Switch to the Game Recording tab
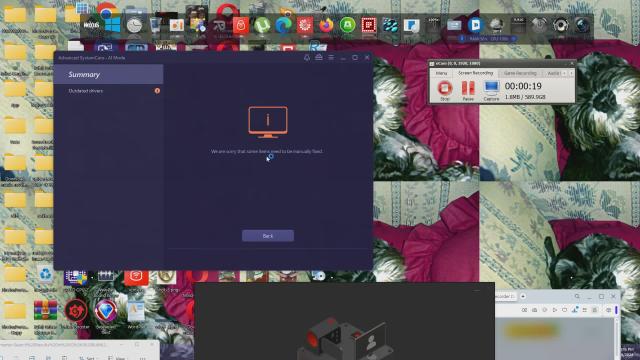Viewport: 640px width, 360px height. coord(520,73)
